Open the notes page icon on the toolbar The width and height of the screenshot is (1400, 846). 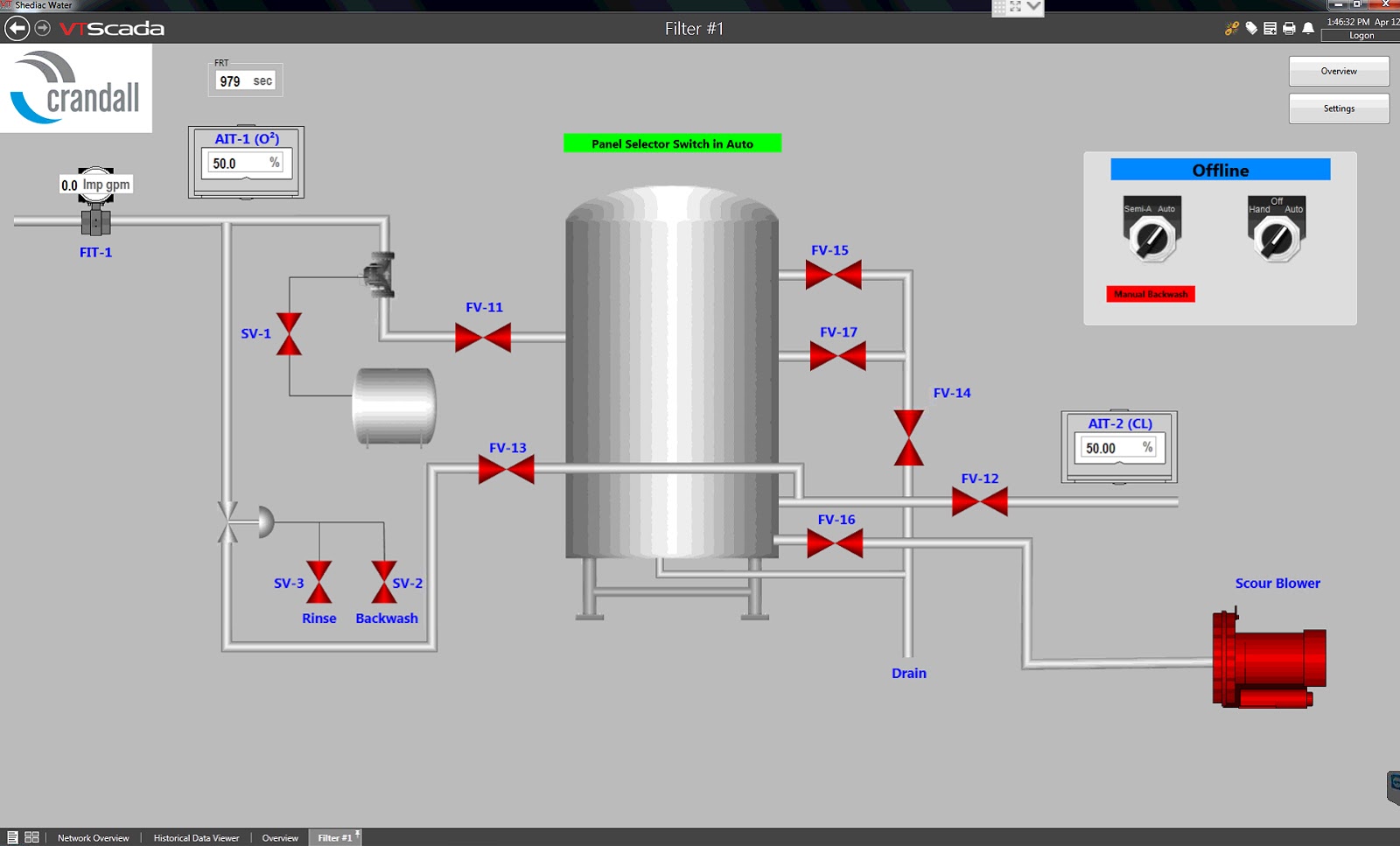tap(1269, 28)
